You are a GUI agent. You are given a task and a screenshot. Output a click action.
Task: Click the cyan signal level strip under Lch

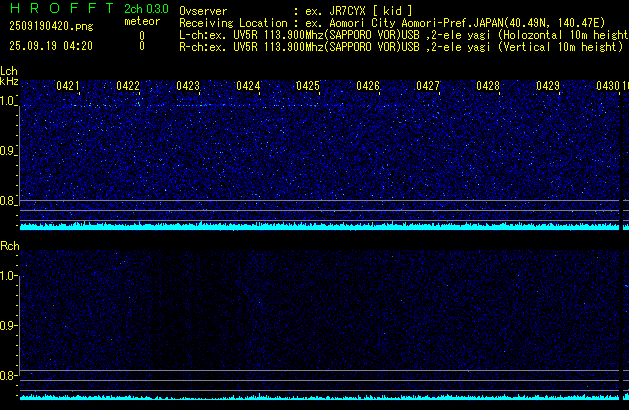coord(320,225)
